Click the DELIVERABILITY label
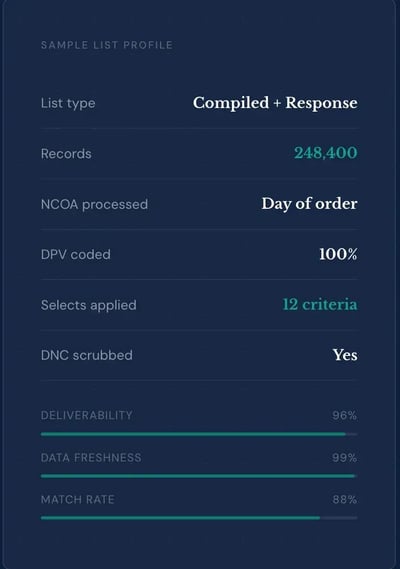The image size is (400, 569). tap(86, 415)
